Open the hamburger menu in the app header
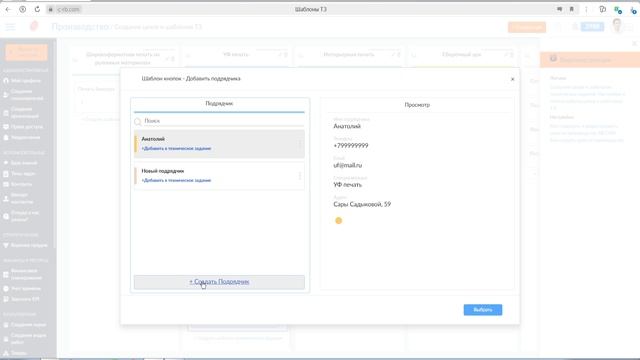The height and width of the screenshot is (360, 640). pos(10,27)
